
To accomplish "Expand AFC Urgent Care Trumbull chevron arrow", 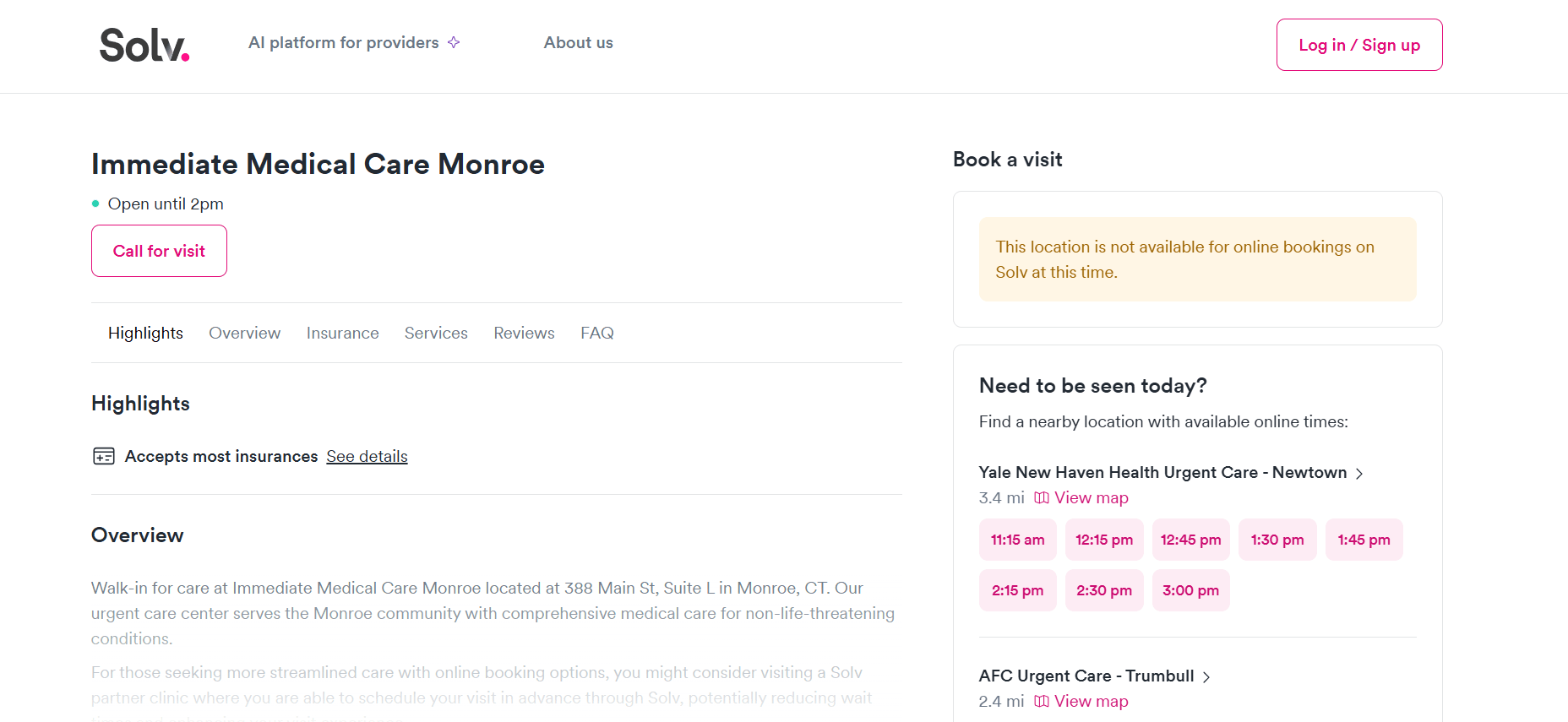I will tap(1206, 677).
